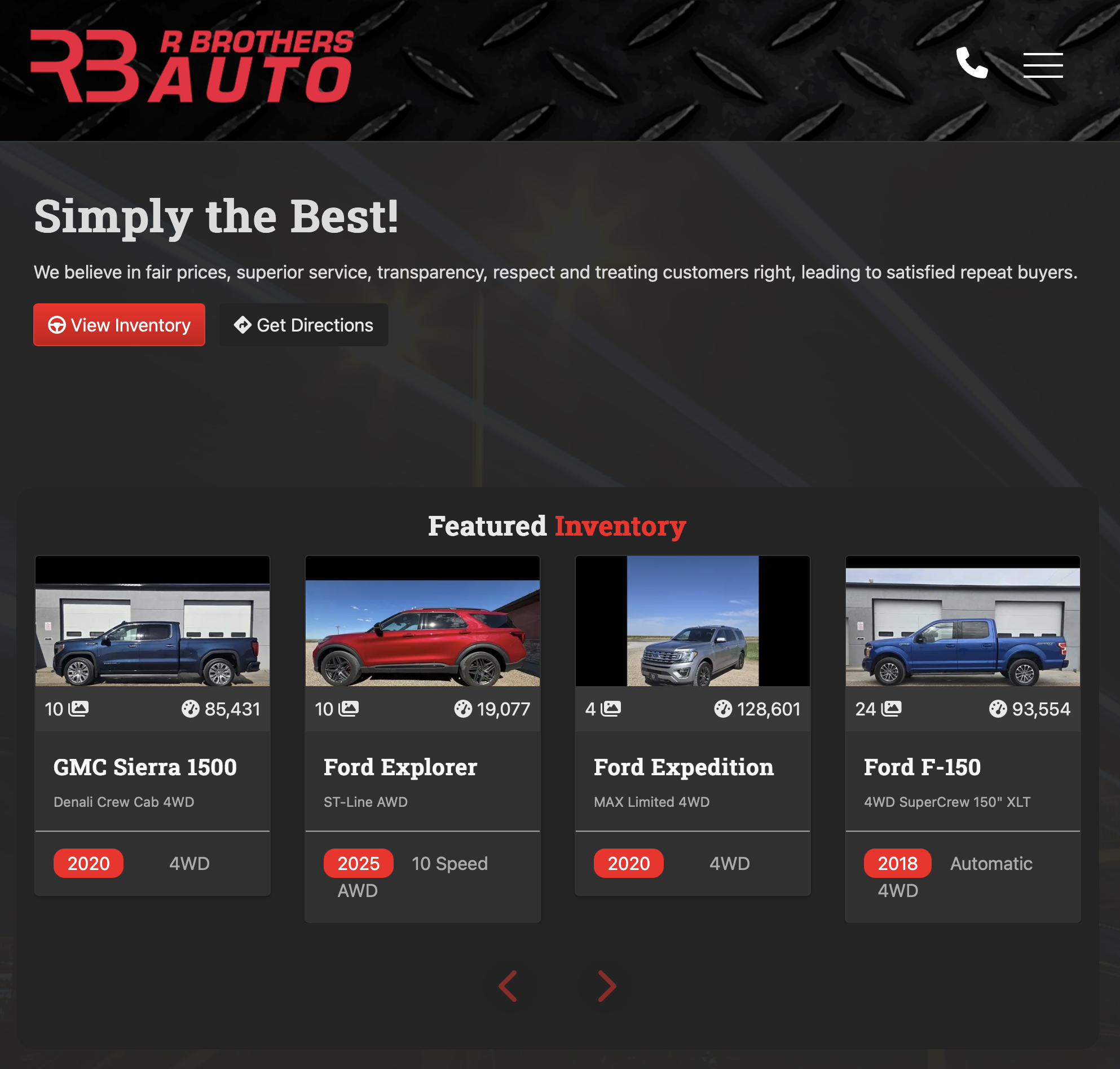Click the 2018 year badge on Ford F-150
Image resolution: width=1120 pixels, height=1069 pixels.
(x=898, y=863)
